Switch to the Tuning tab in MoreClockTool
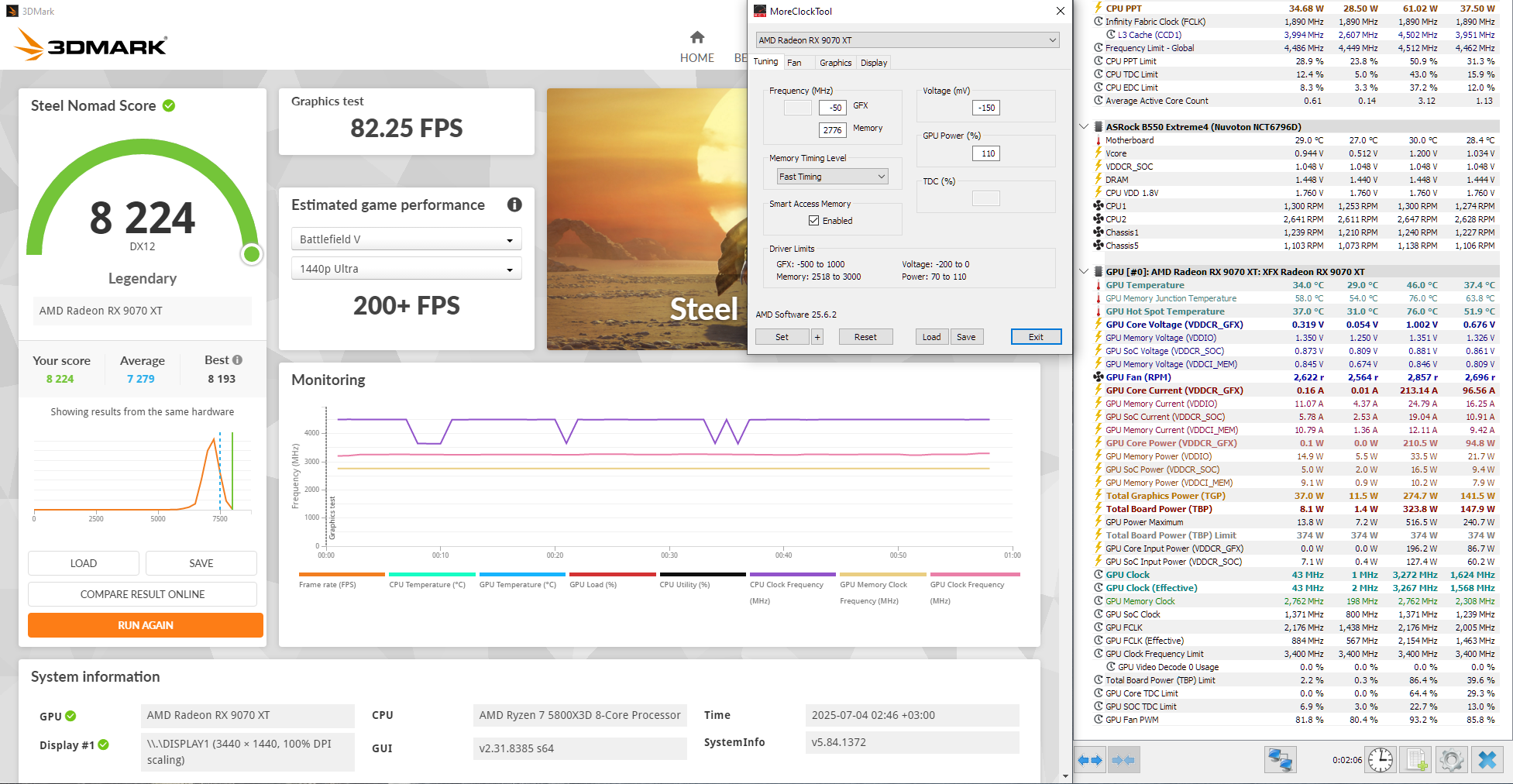 [x=765, y=62]
